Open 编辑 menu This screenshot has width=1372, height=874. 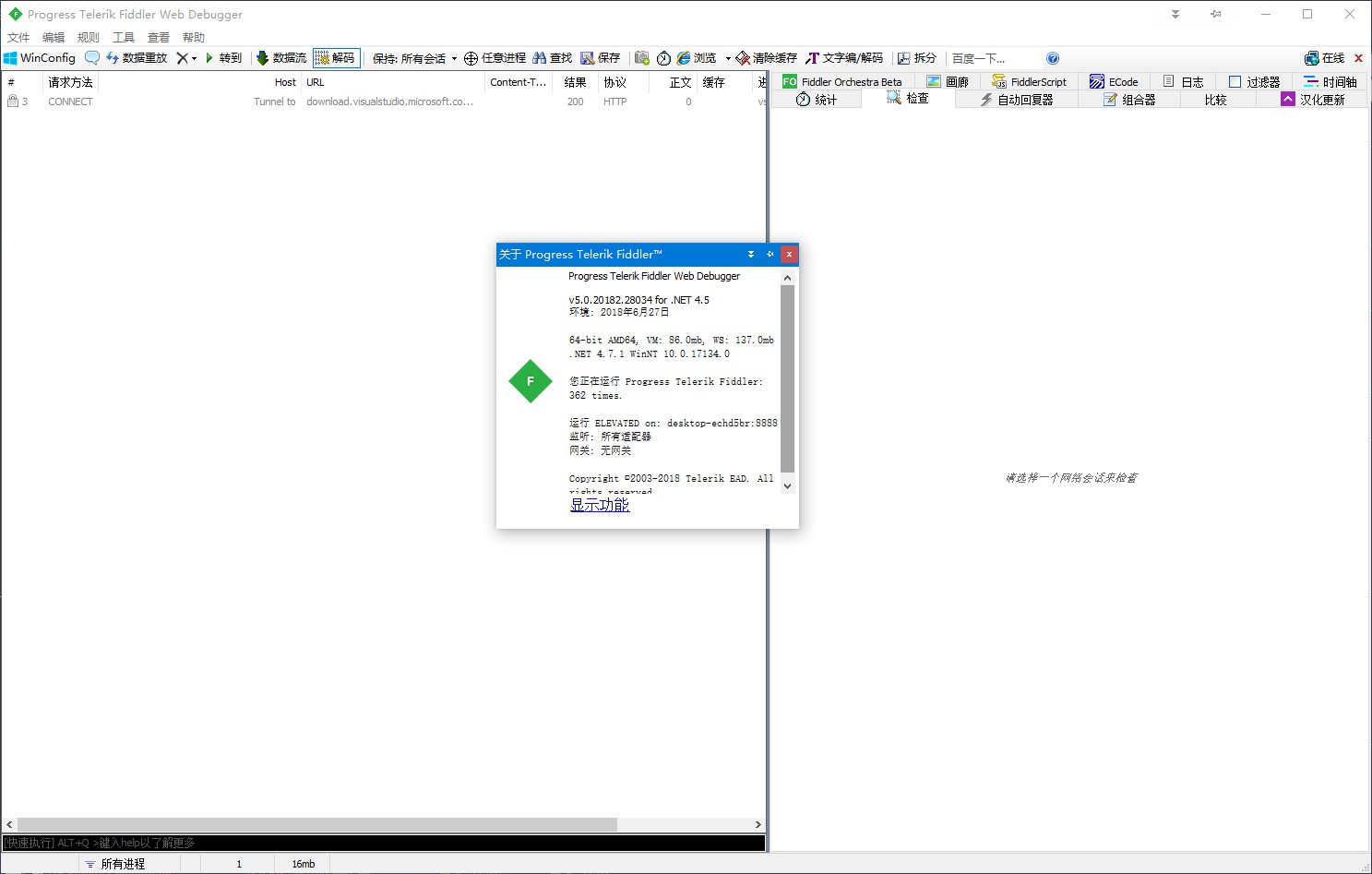[x=54, y=38]
